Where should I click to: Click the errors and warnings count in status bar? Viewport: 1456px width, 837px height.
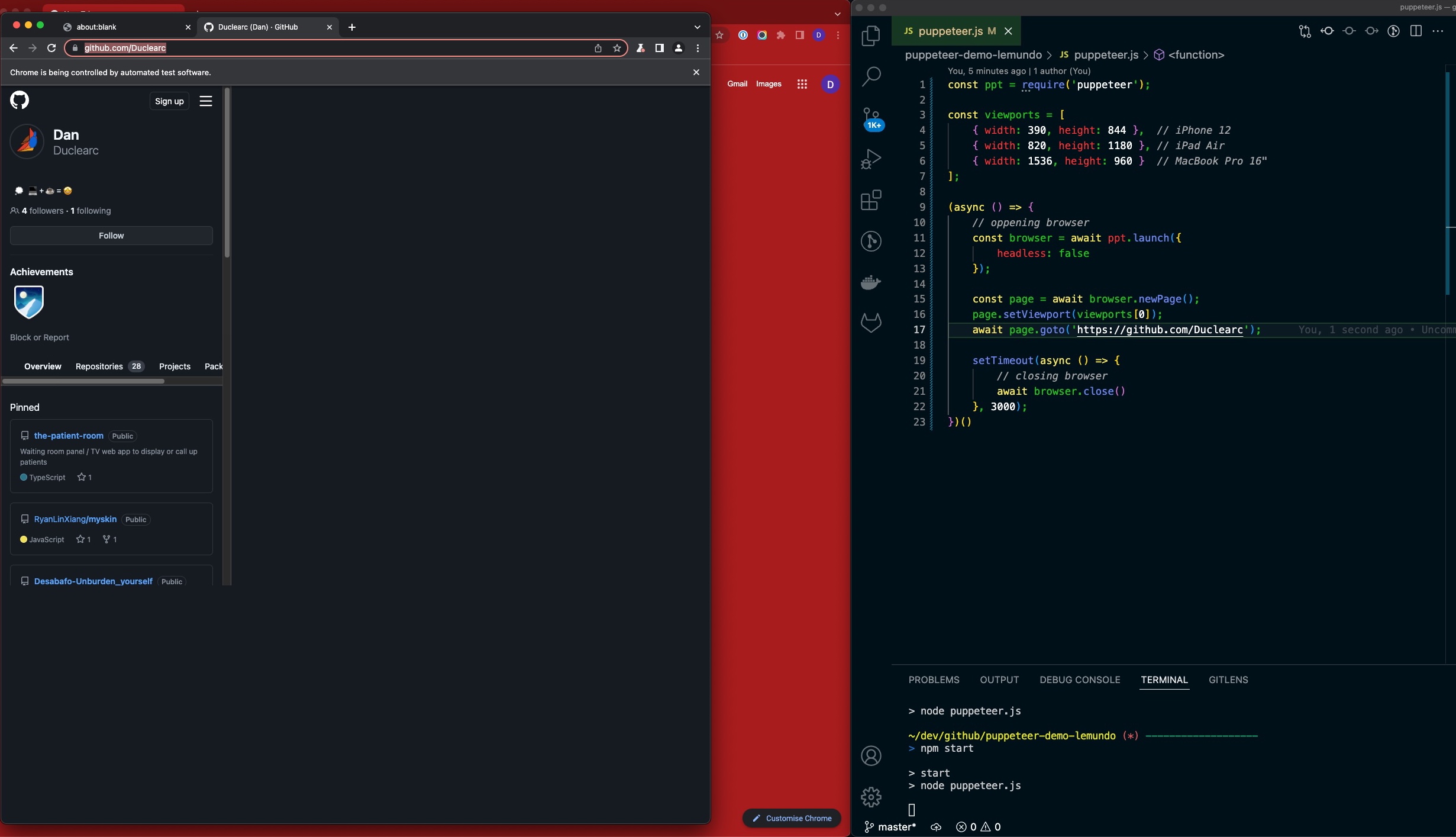click(x=978, y=827)
